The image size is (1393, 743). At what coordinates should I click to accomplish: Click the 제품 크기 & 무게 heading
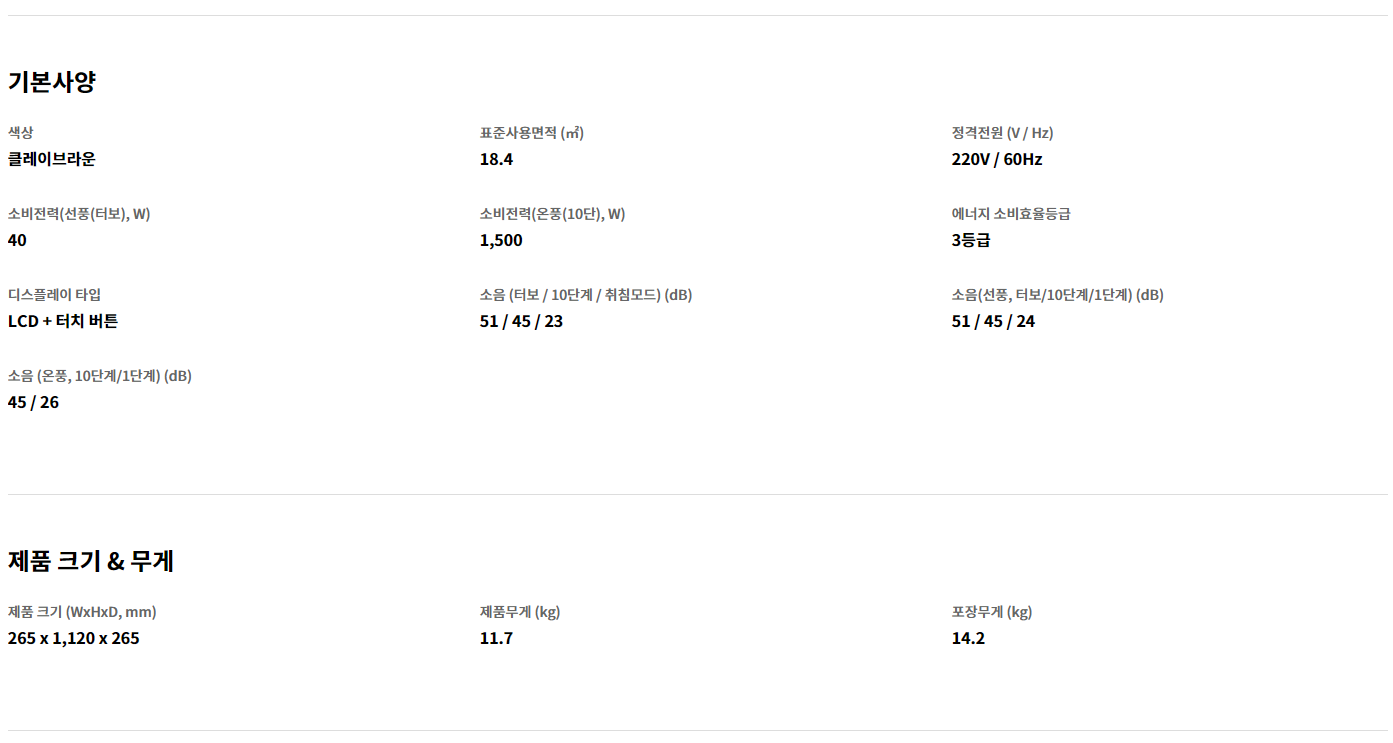tap(91, 561)
